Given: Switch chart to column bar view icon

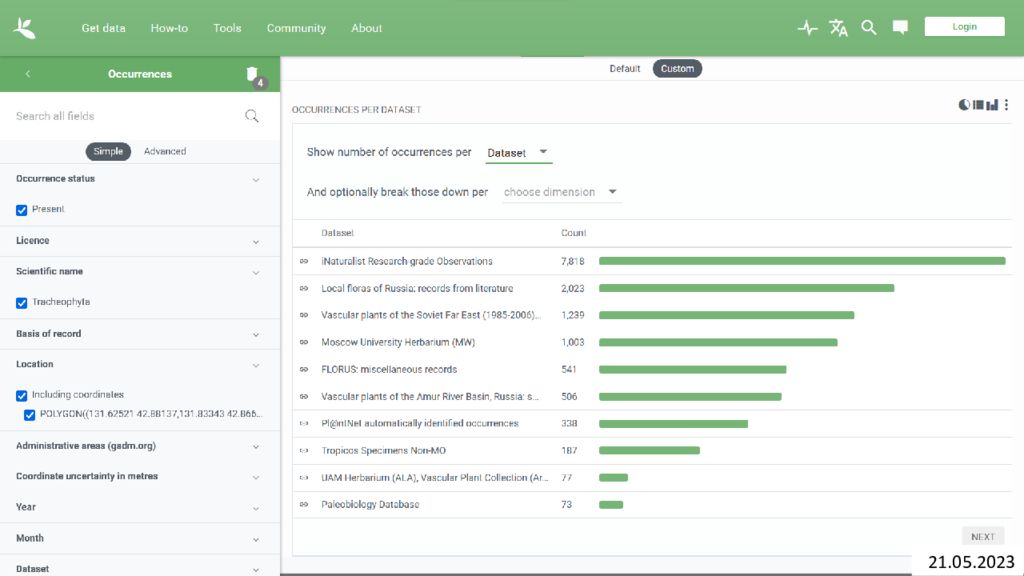Looking at the screenshot, I should pos(992,104).
